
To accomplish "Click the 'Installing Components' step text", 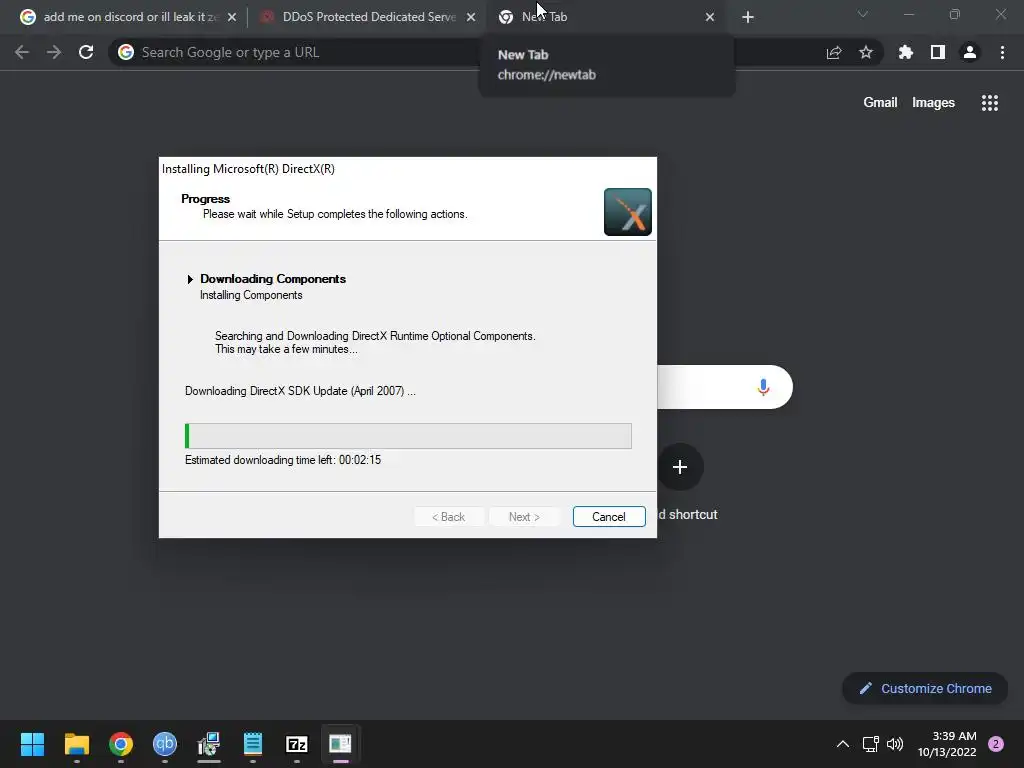I will tap(251, 295).
